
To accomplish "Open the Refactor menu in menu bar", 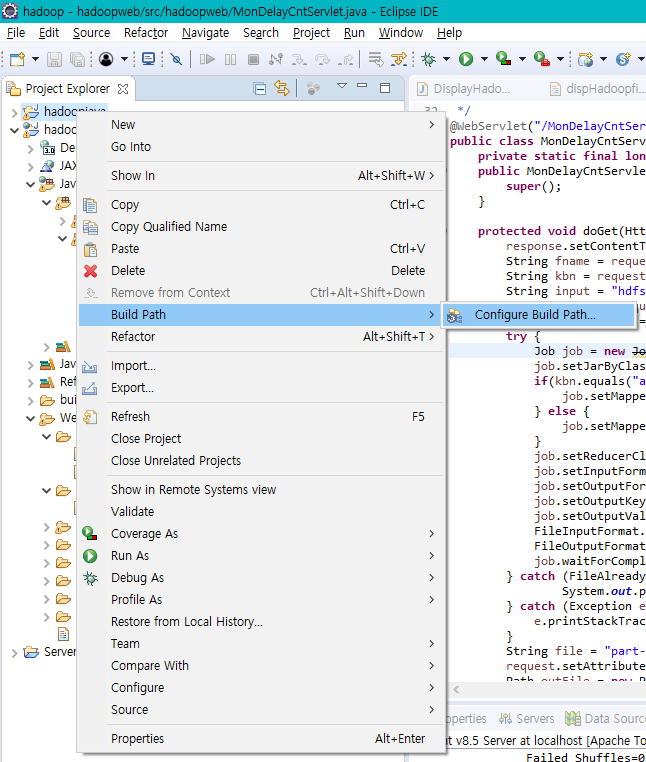I will tap(146, 33).
